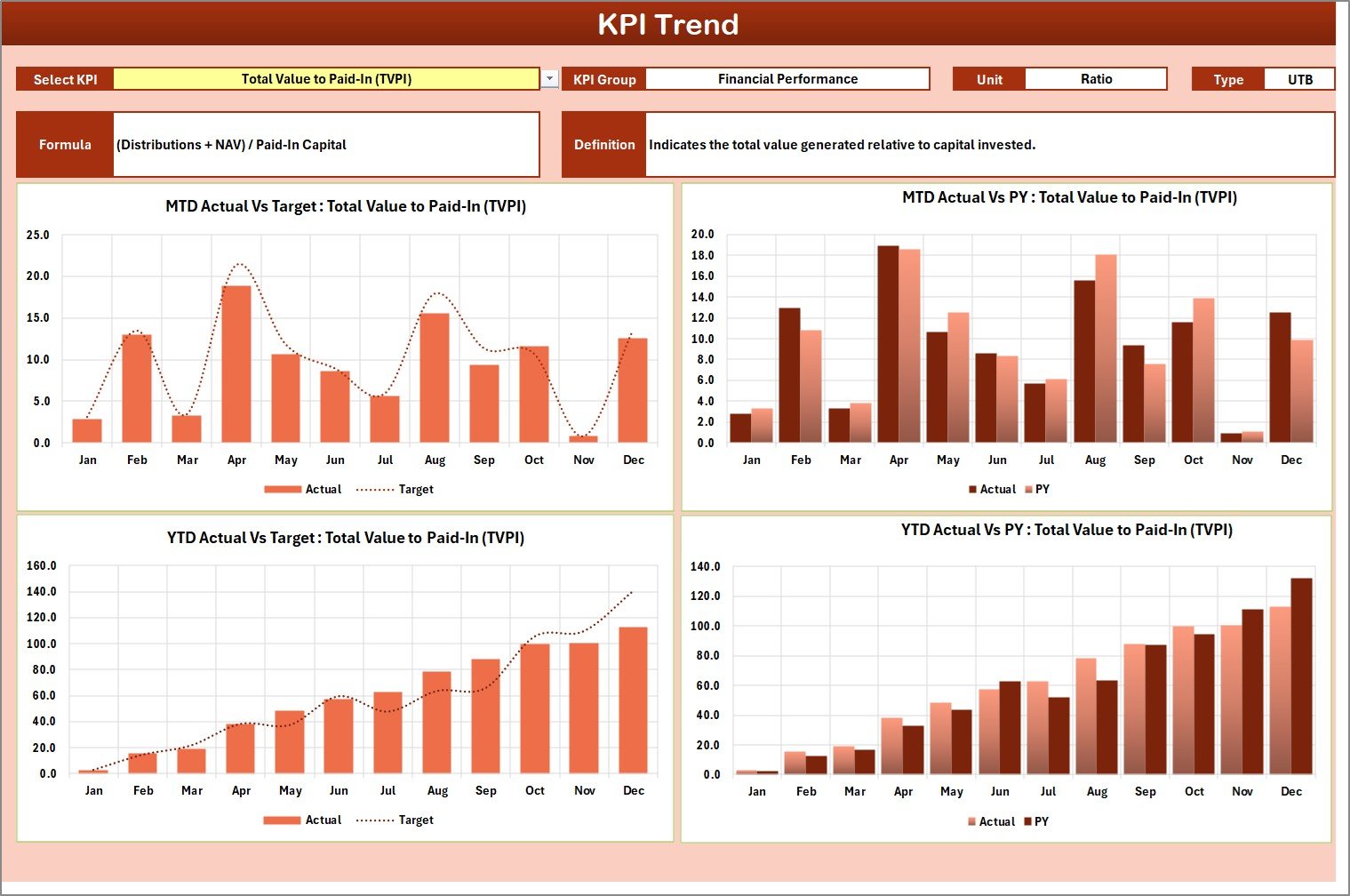Select PY legend swatch in MTD PY chart
The width and height of the screenshot is (1350, 896).
(x=1028, y=490)
